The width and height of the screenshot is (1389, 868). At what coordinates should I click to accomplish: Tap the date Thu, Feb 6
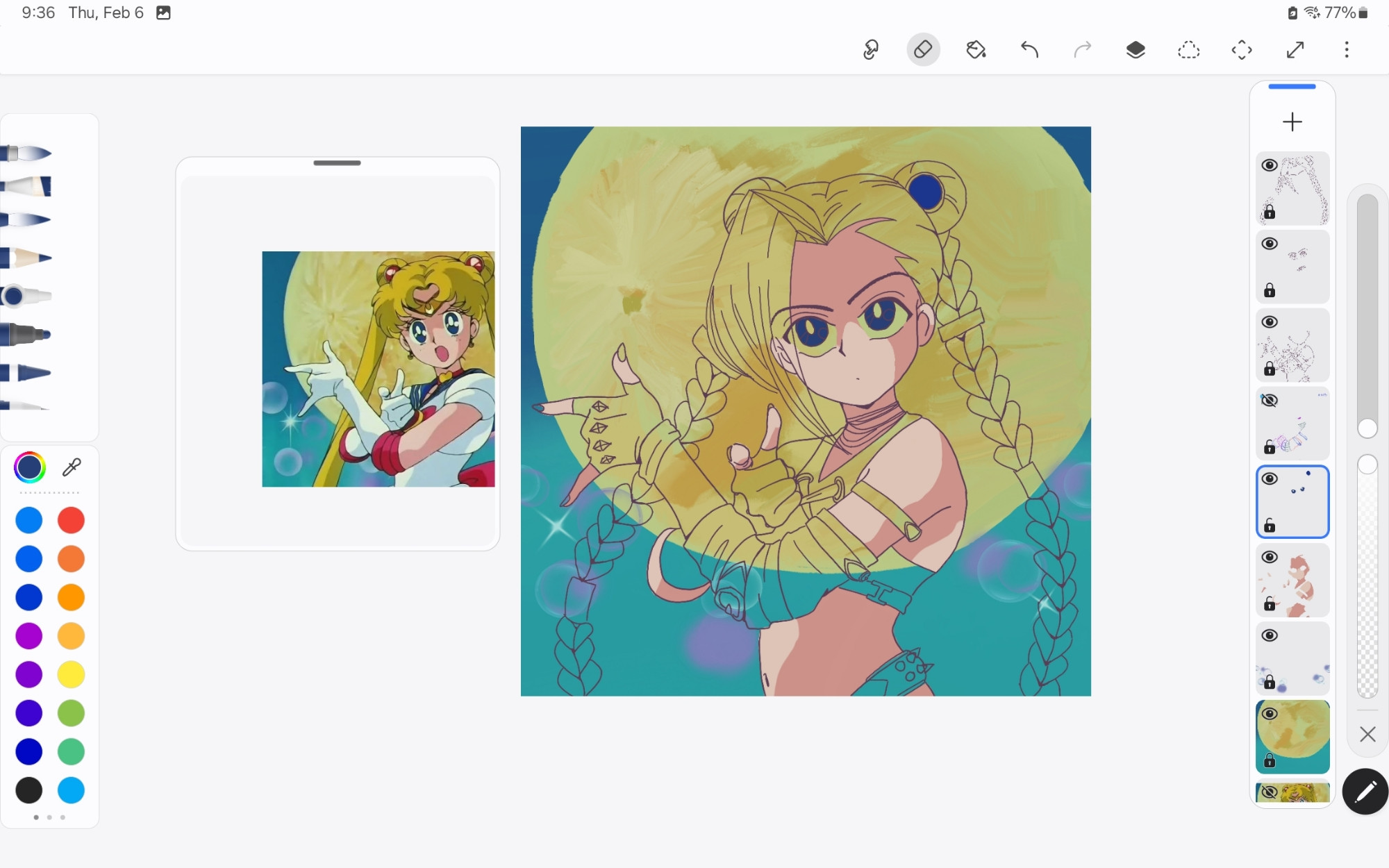click(106, 12)
